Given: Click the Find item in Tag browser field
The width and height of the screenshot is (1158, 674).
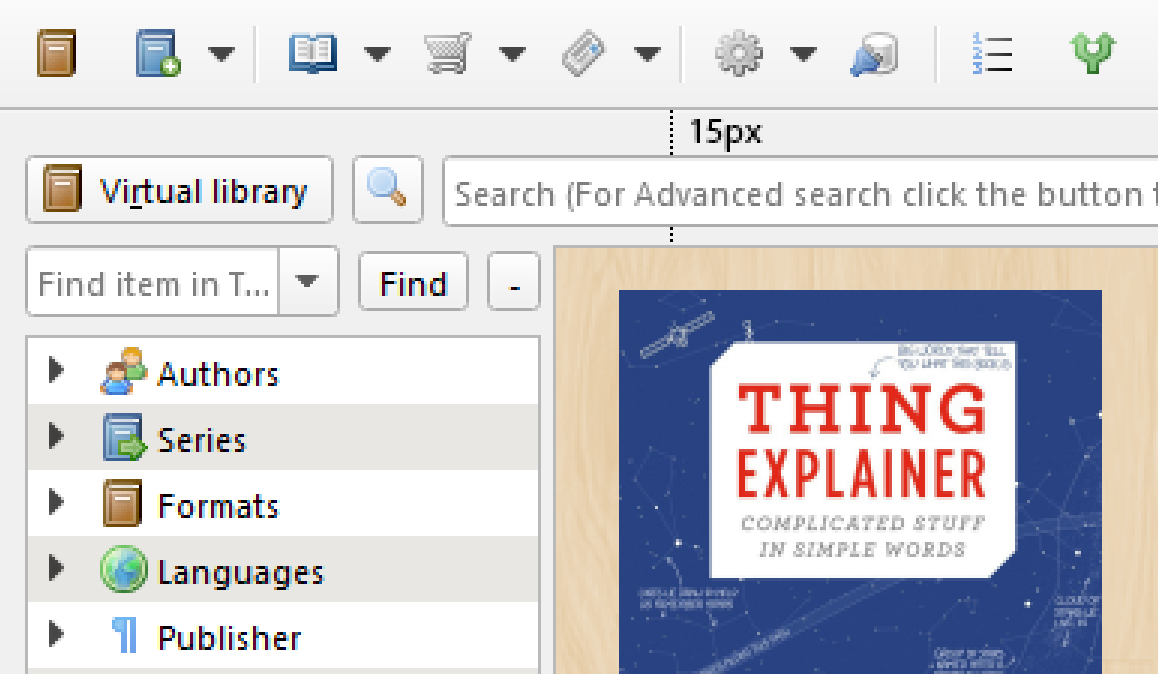Looking at the screenshot, I should tap(153, 282).
